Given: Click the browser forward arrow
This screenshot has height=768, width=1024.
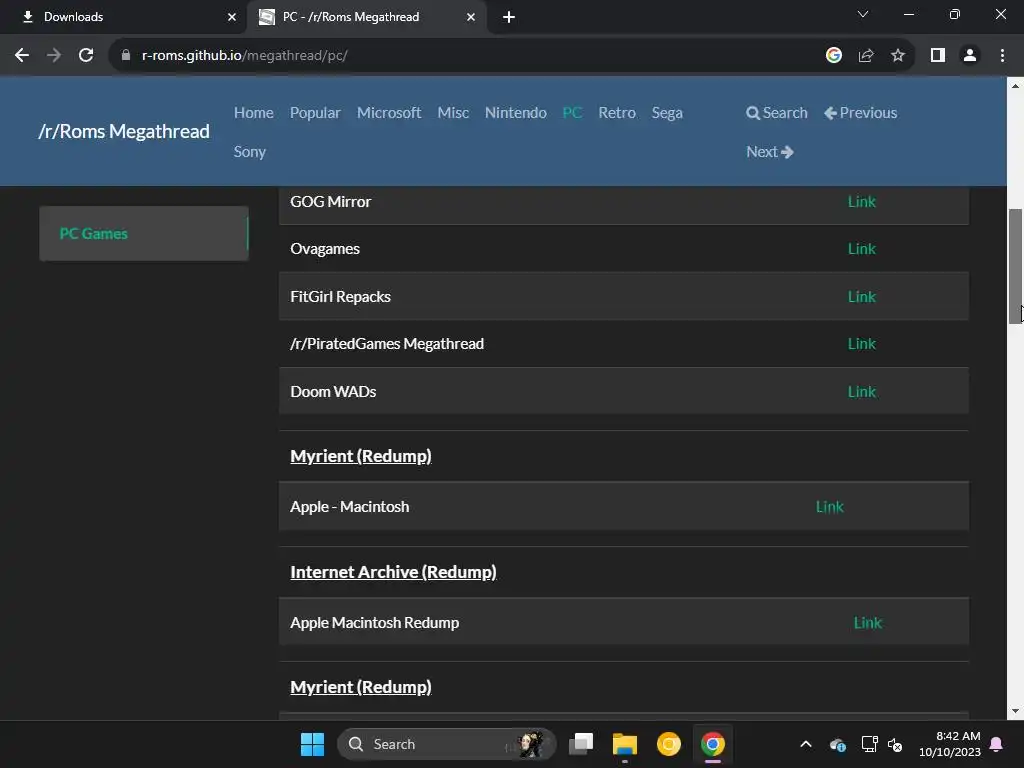Looking at the screenshot, I should pos(54,56).
